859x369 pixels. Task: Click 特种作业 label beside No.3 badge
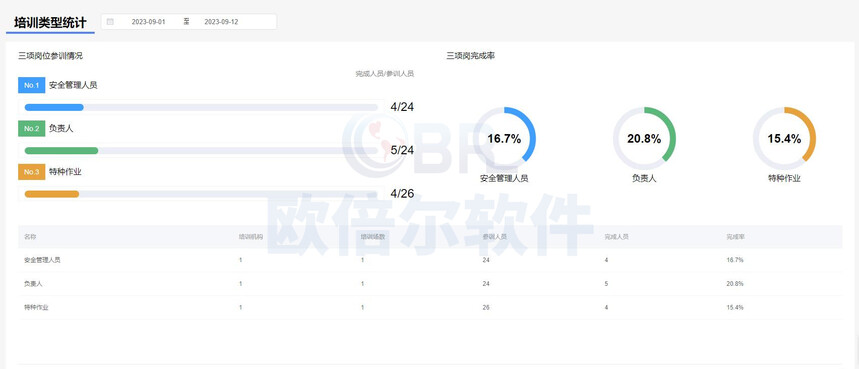coord(65,172)
